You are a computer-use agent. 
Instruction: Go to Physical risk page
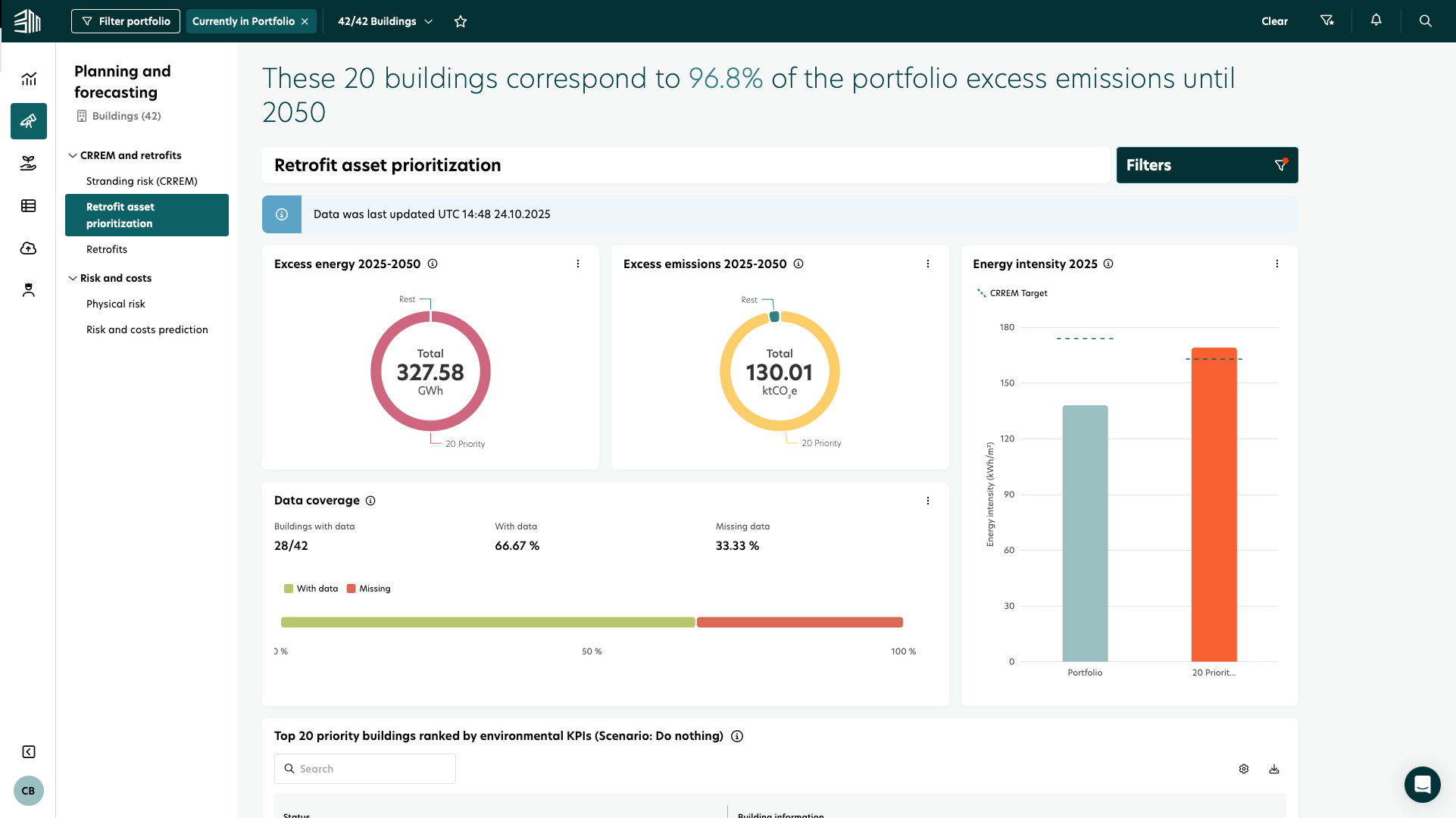(116, 304)
